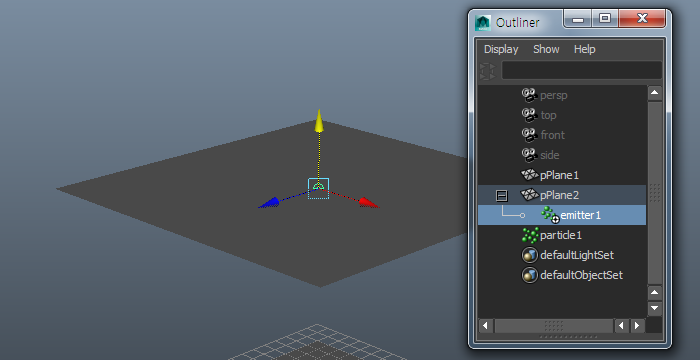Click the persp camera icon
This screenshot has width=700, height=360.
(x=529, y=95)
